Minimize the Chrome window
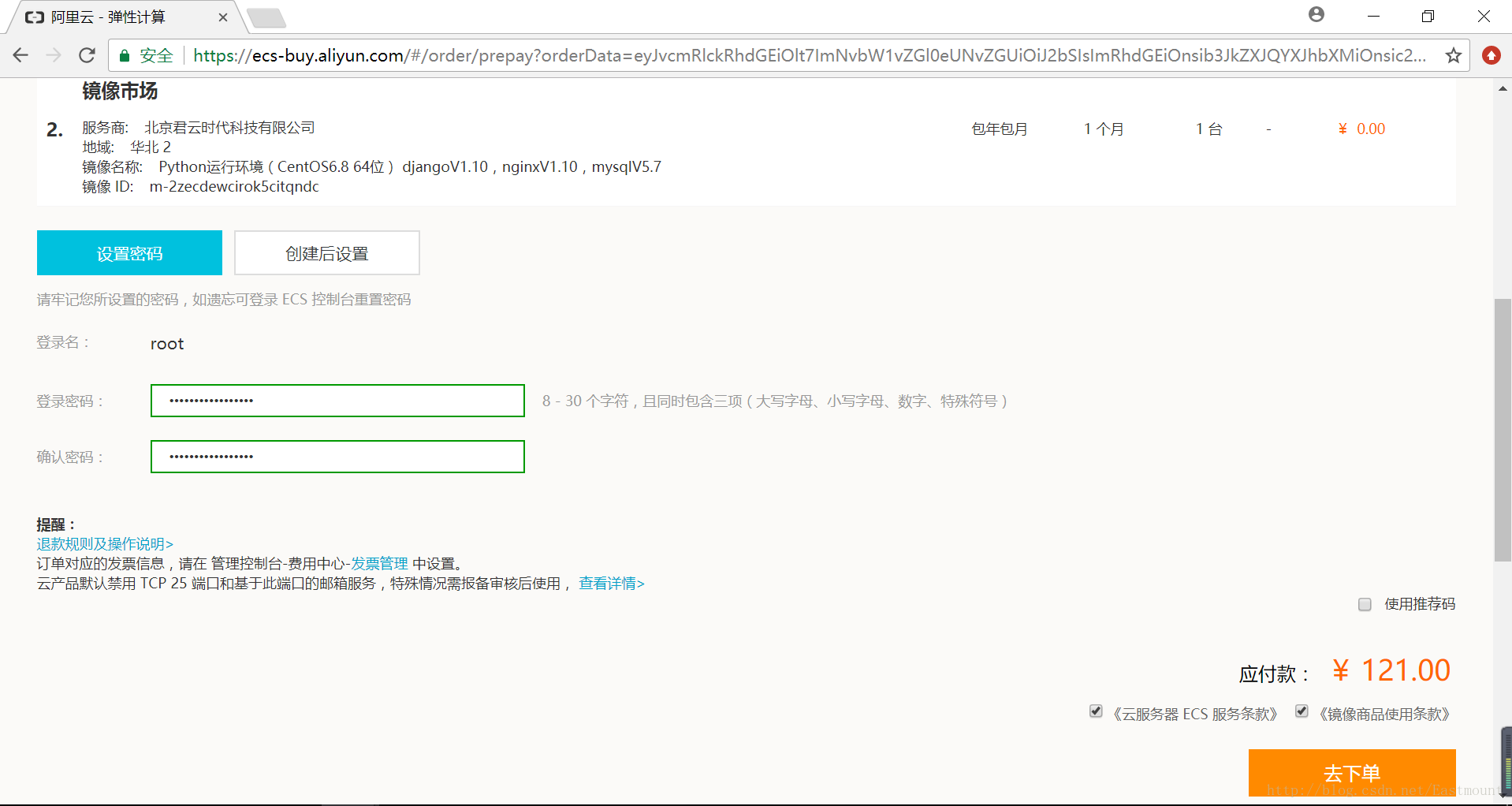Image resolution: width=1512 pixels, height=806 pixels. [1373, 16]
